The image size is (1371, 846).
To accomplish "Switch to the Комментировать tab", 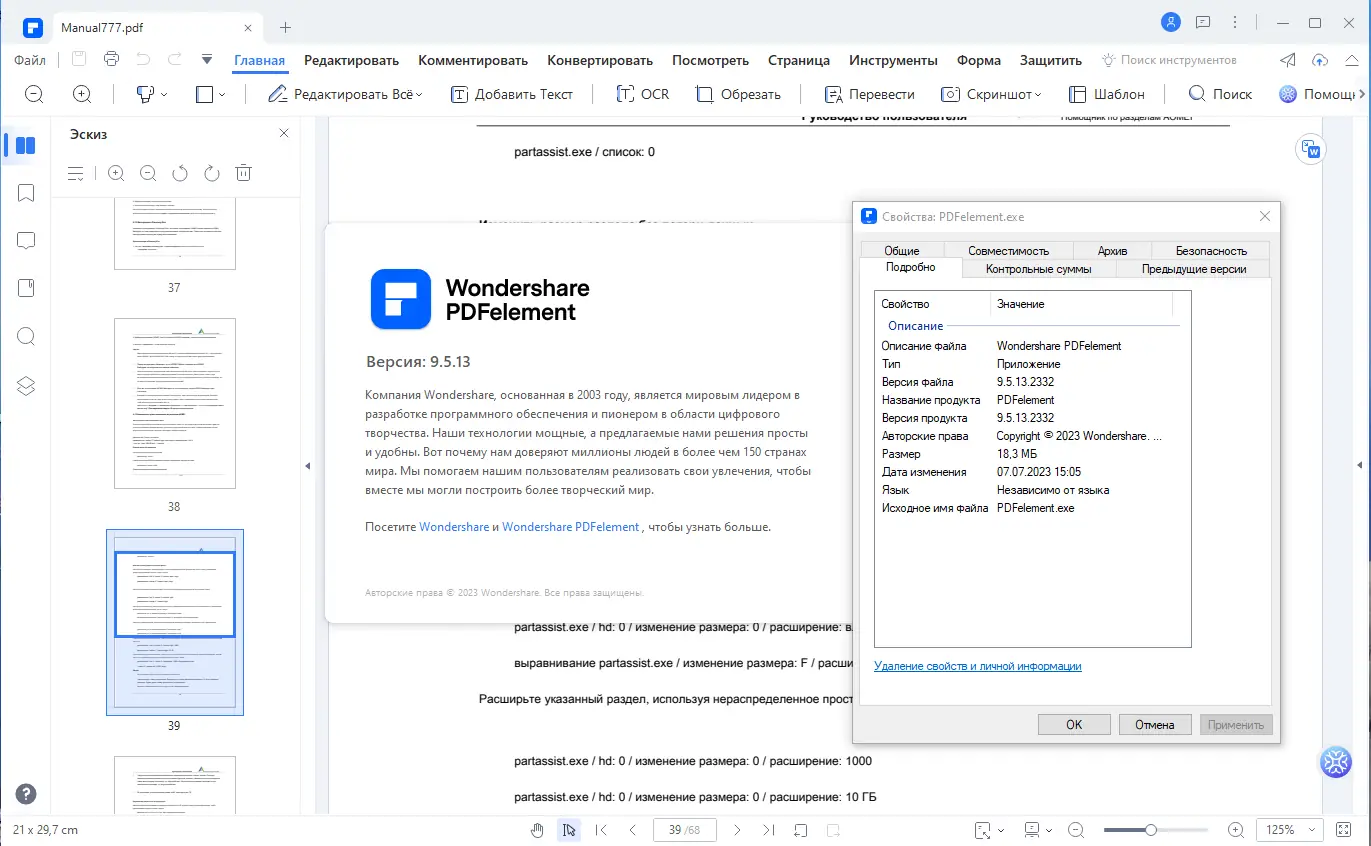I will (473, 60).
